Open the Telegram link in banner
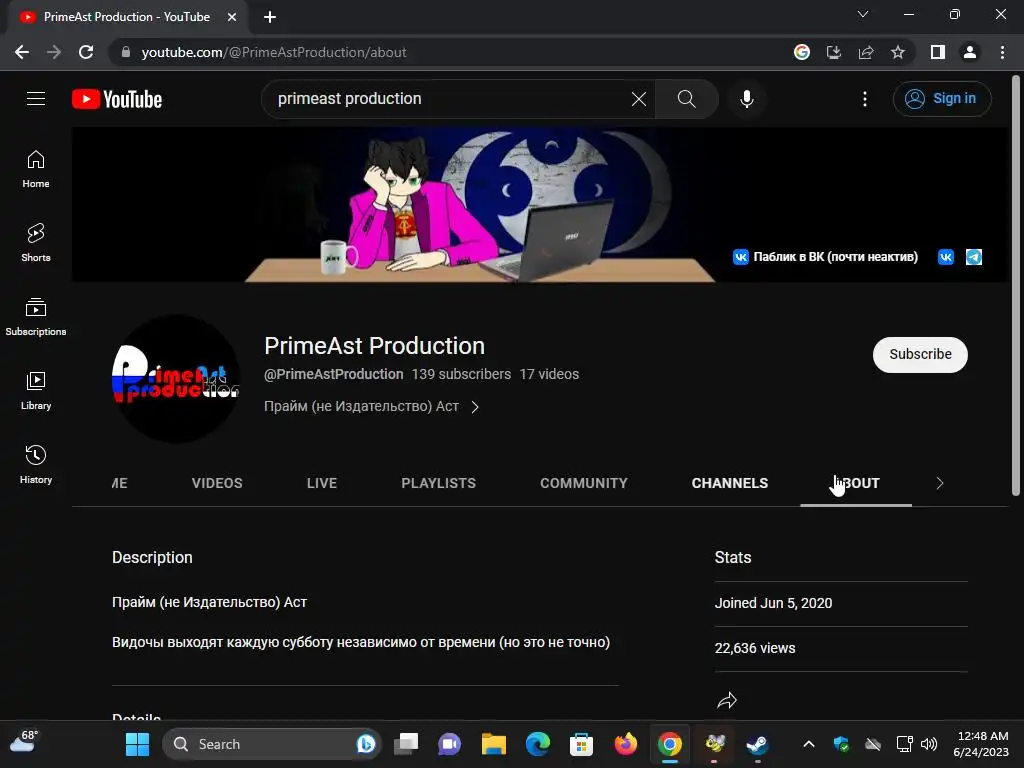1024x768 pixels. coord(974,257)
